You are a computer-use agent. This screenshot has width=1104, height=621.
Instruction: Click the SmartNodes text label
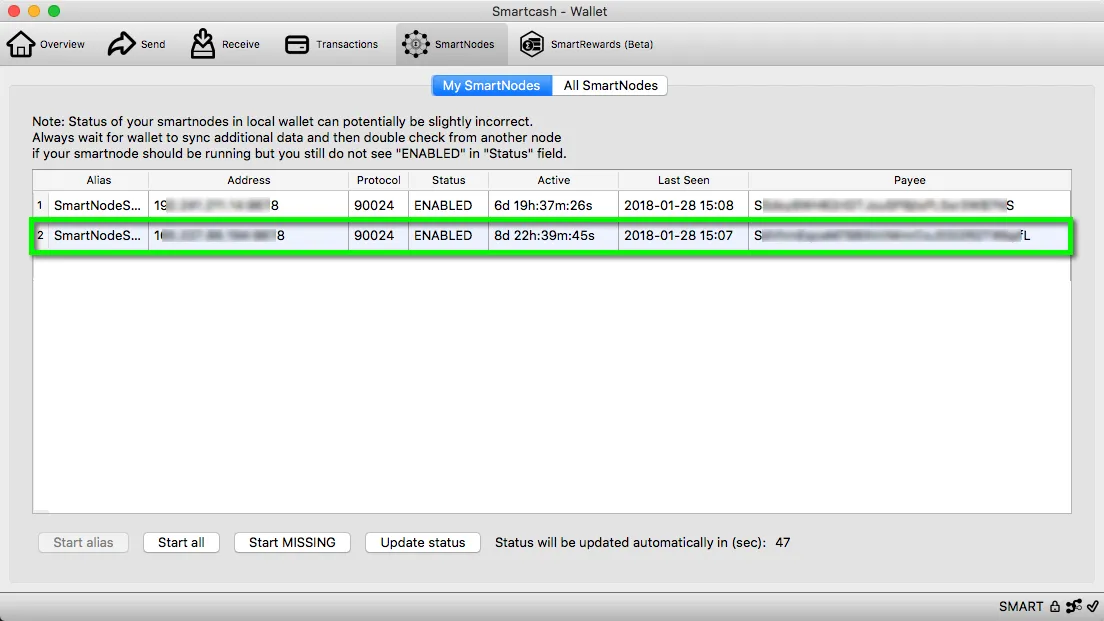[465, 44]
